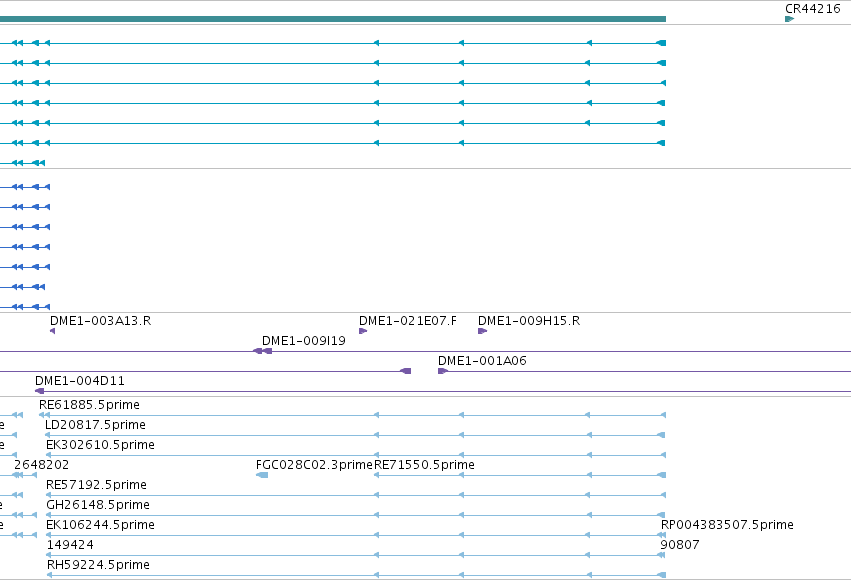Click the 2648202 feature label

click(x=41, y=465)
